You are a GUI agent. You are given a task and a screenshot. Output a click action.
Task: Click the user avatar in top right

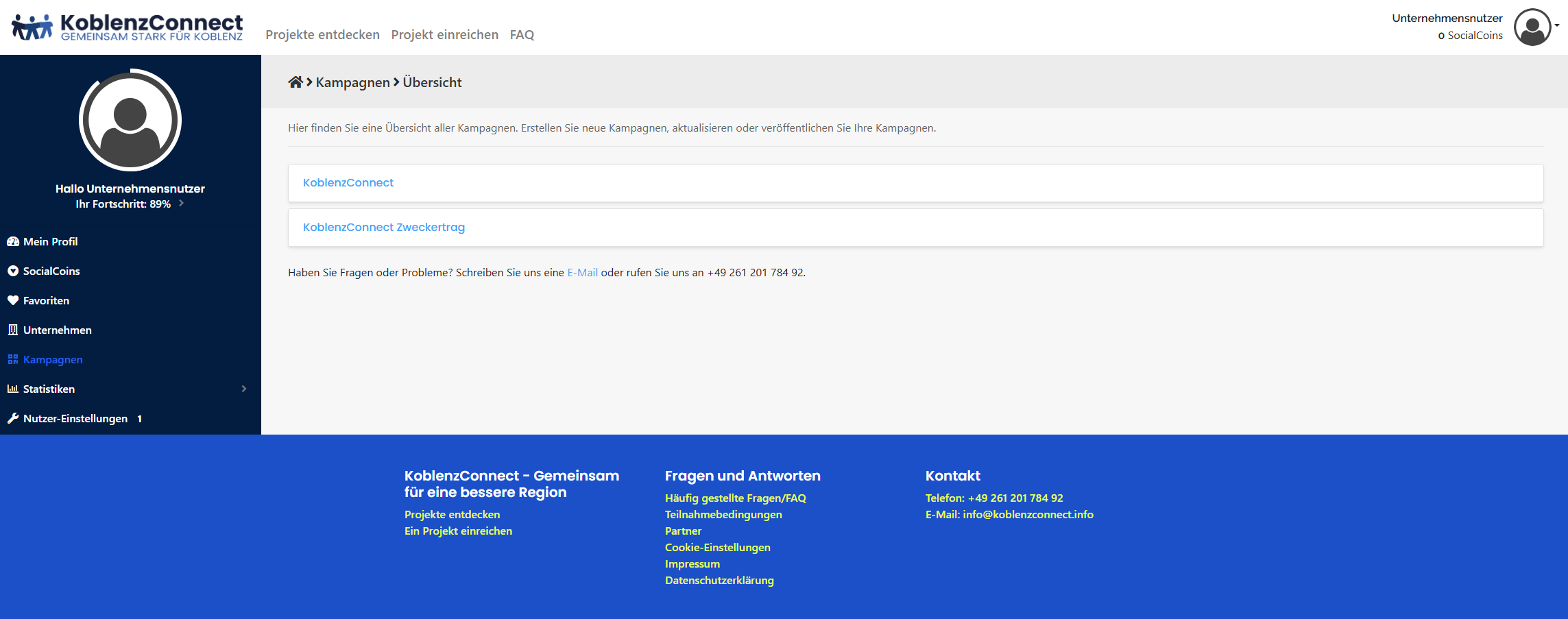click(x=1532, y=27)
